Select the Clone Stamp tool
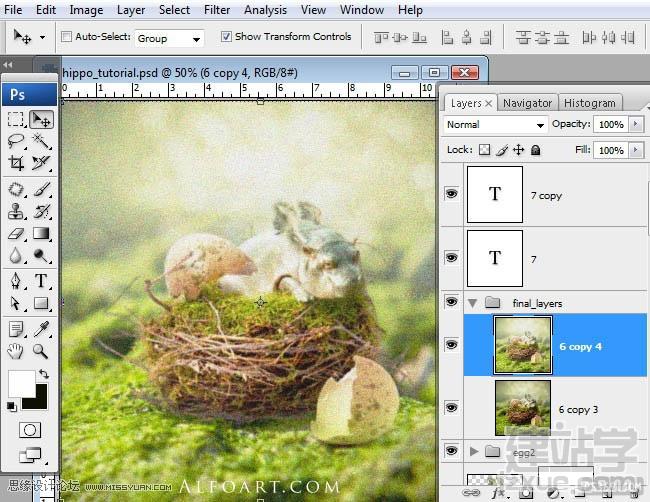 (x=16, y=211)
